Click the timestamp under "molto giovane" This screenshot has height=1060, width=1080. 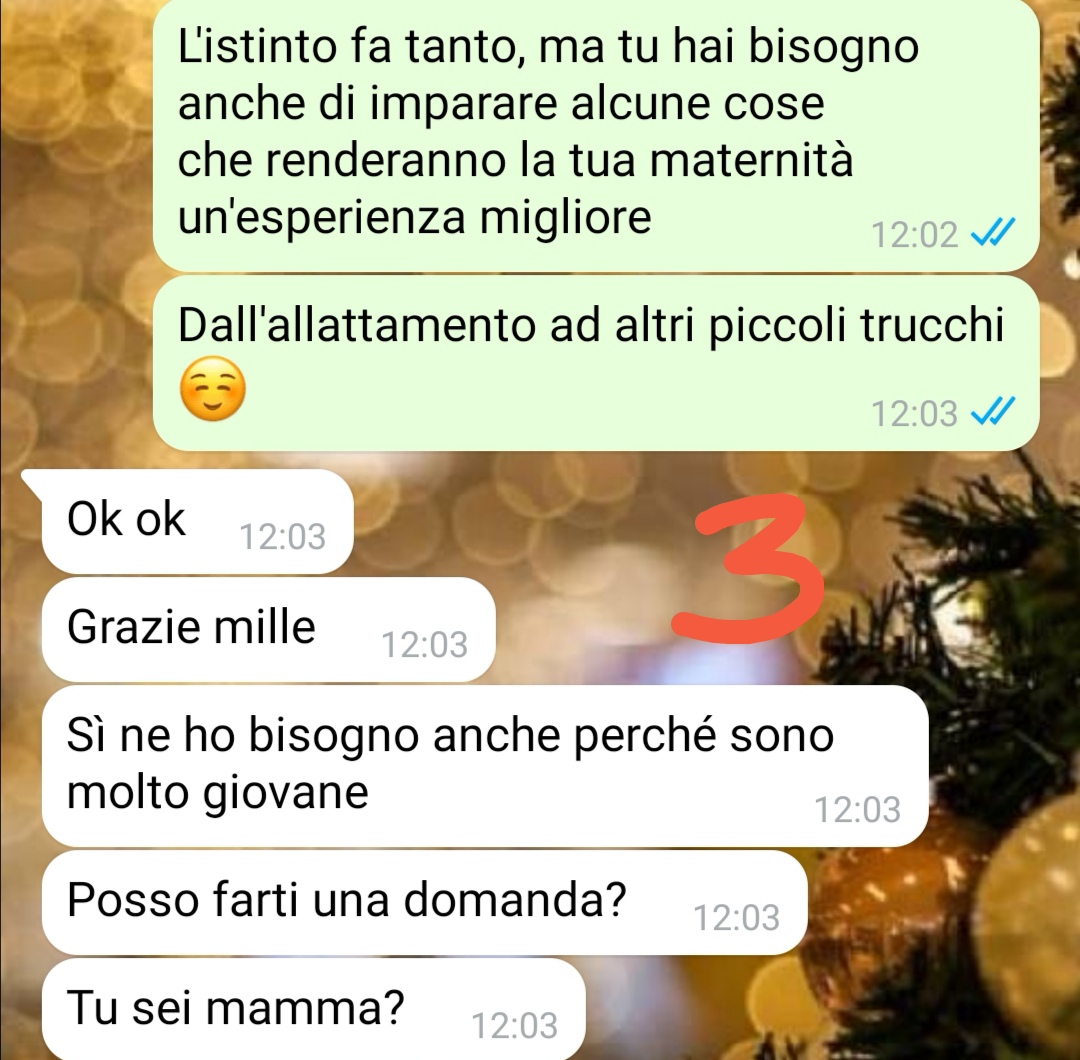(858, 809)
